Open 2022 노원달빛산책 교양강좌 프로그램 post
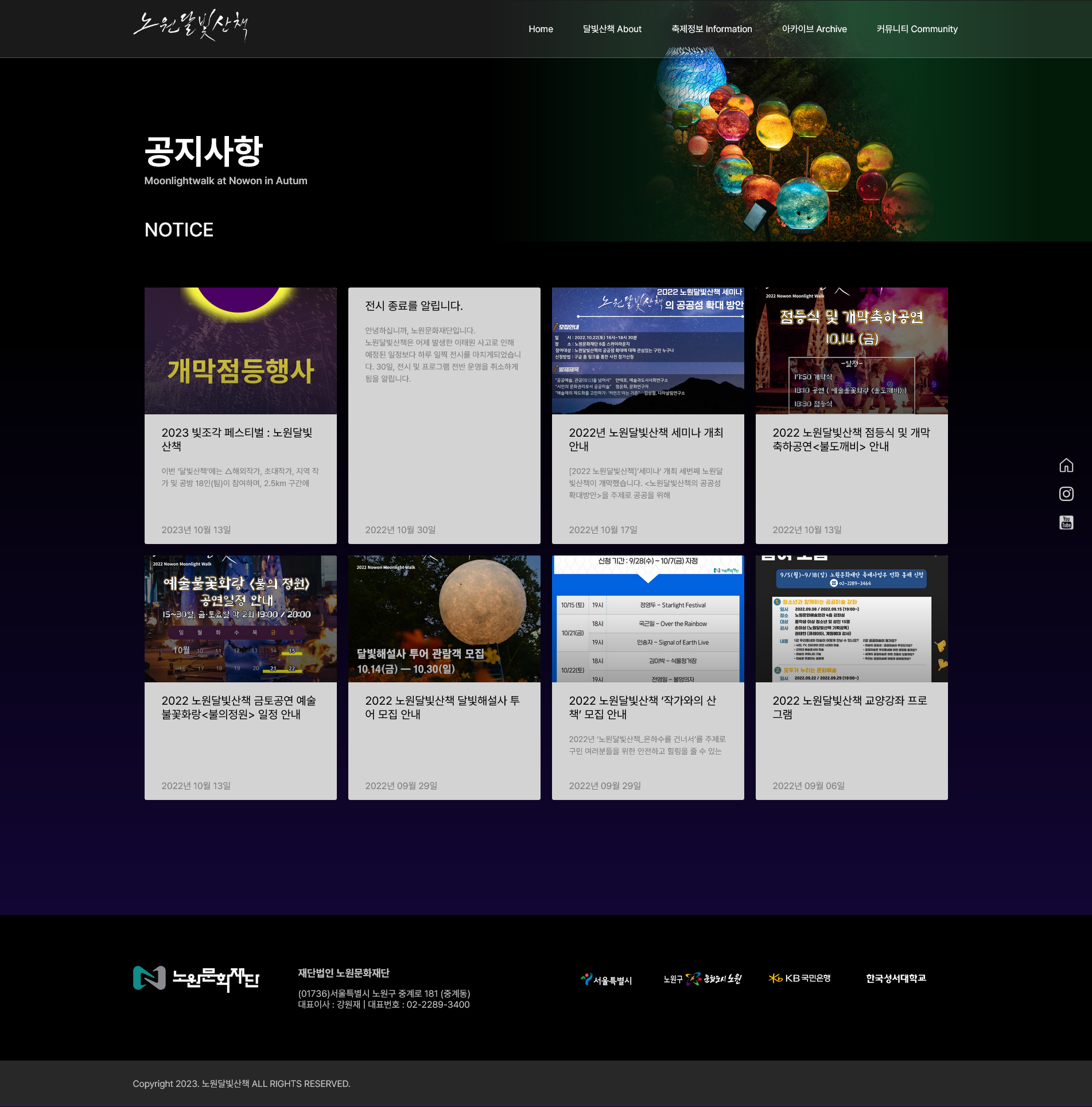Image resolution: width=1092 pixels, height=1107 pixels. 850,707
